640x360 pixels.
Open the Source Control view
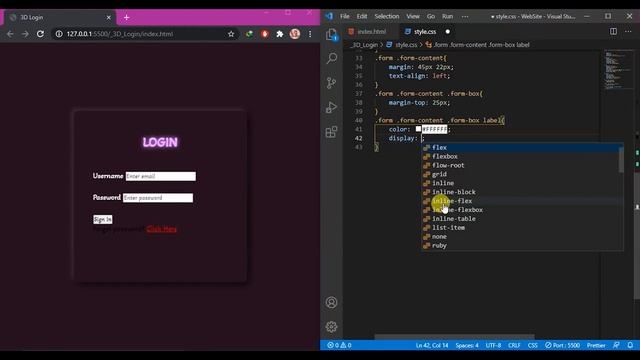(331, 83)
